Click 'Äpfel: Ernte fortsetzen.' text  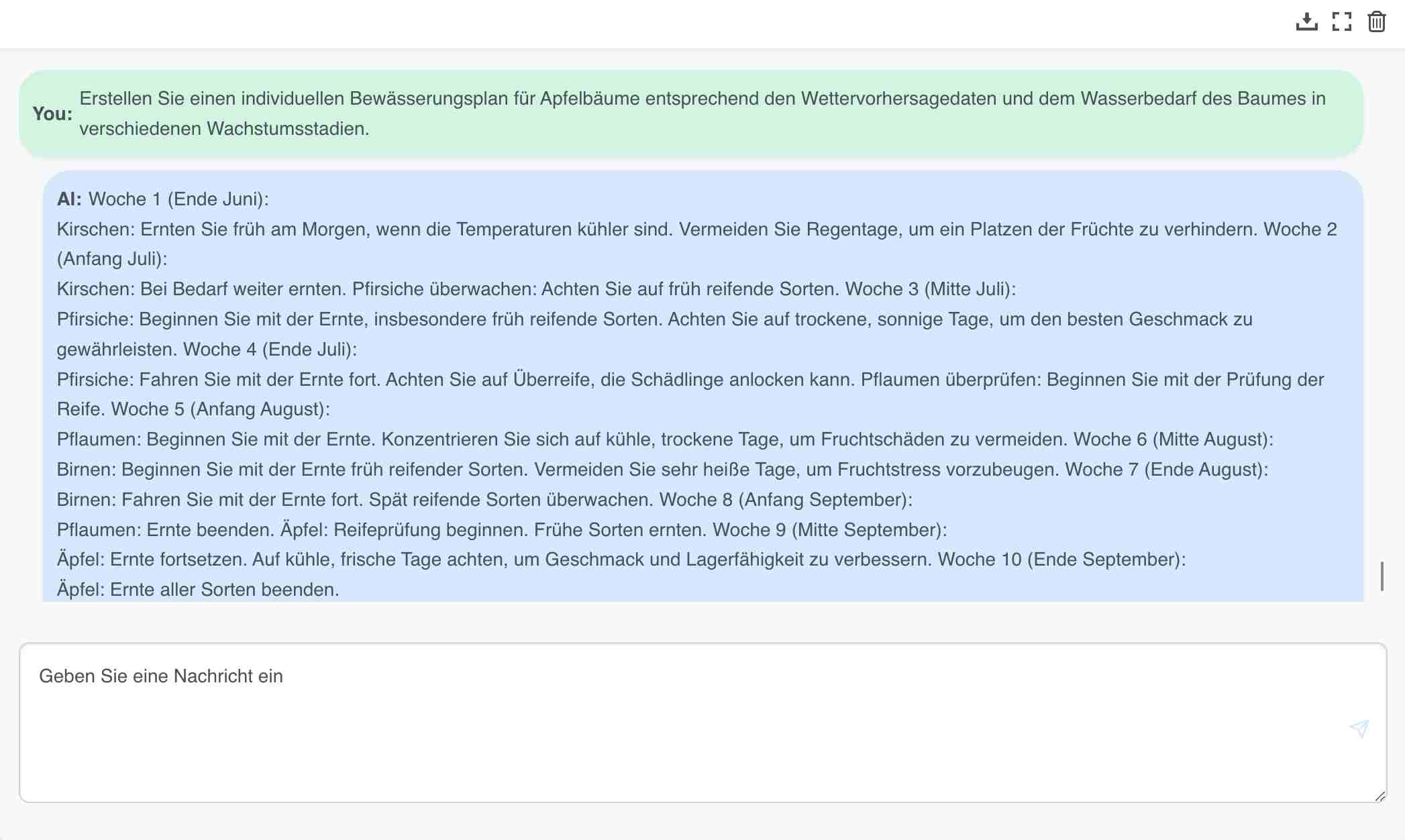[x=152, y=560]
